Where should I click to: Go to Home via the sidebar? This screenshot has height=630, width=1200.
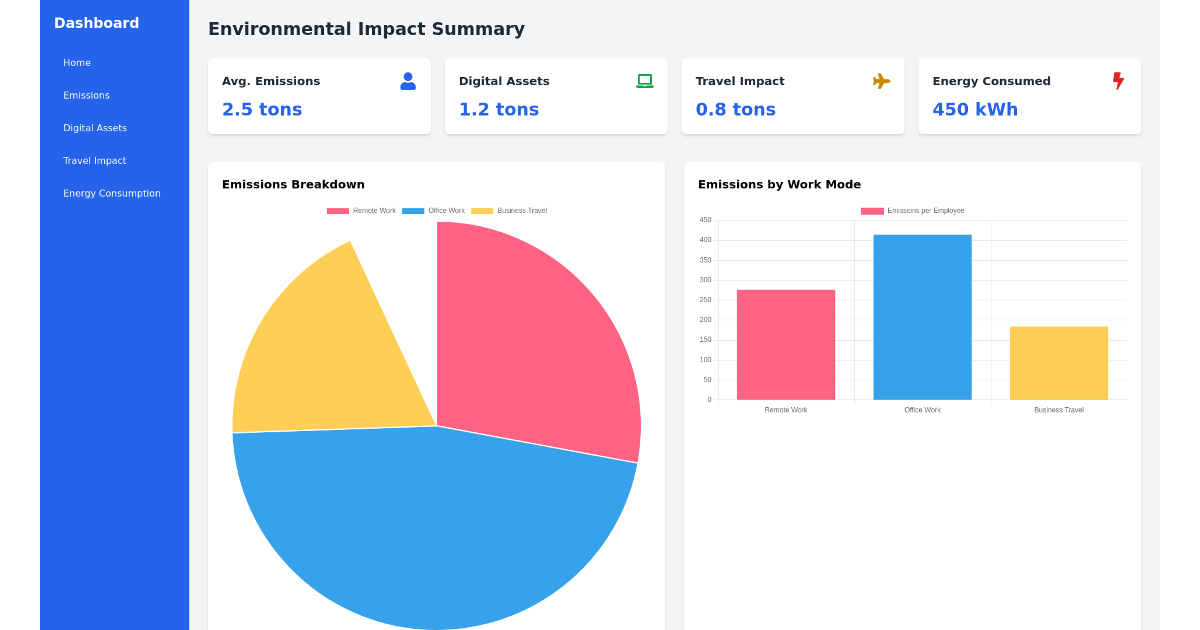(76, 62)
